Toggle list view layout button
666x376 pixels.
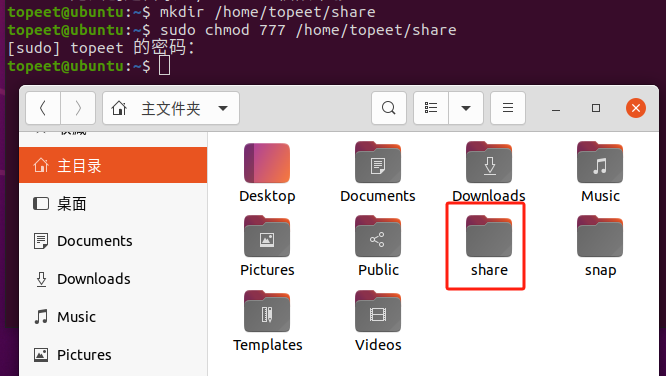(431, 108)
